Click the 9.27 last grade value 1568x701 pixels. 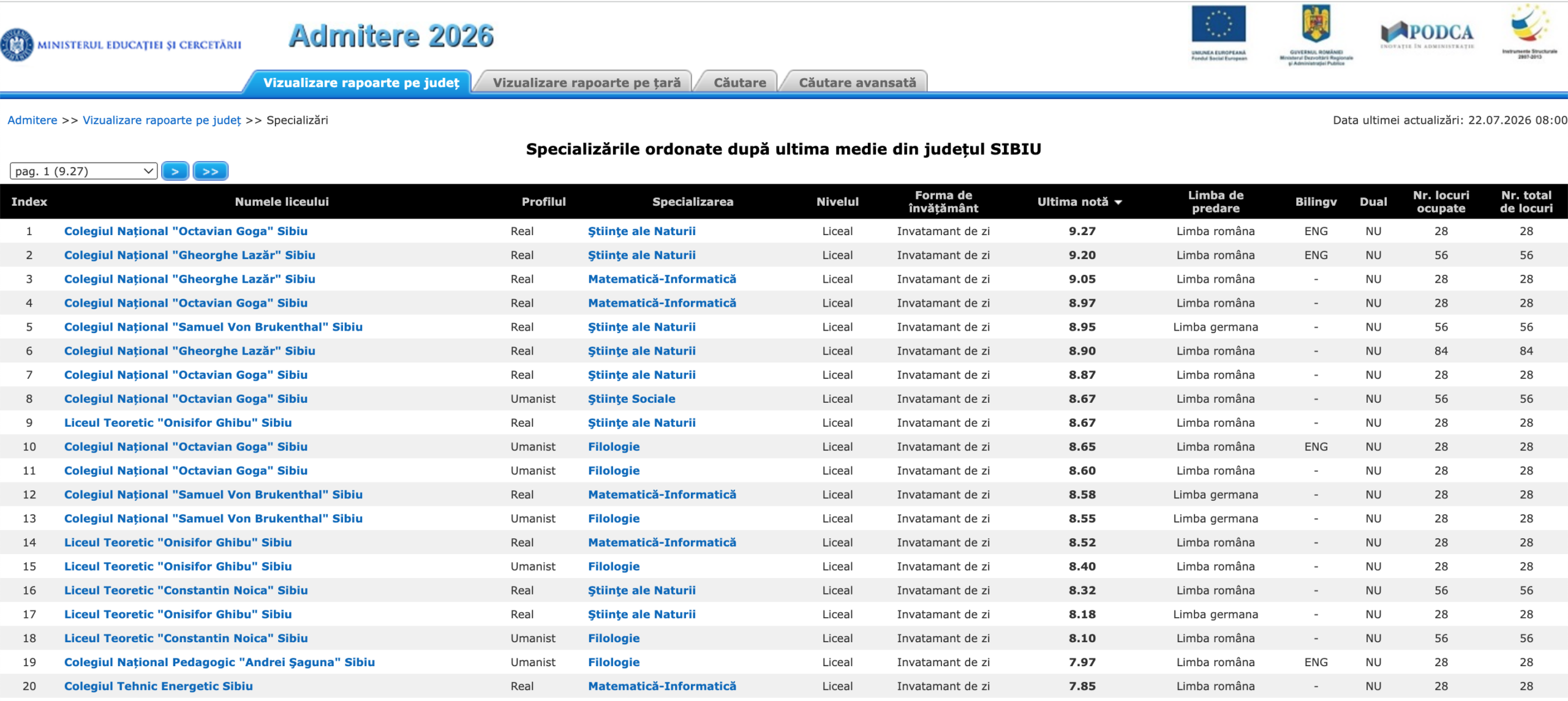1082,231
